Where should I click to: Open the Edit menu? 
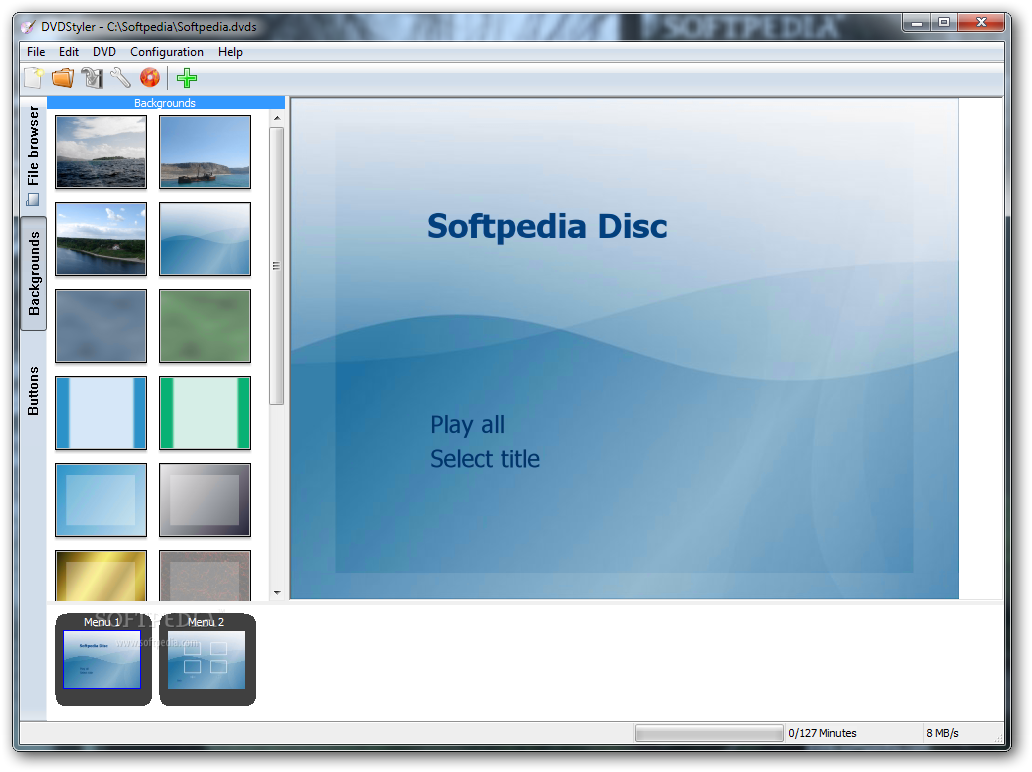pyautogui.click(x=68, y=52)
